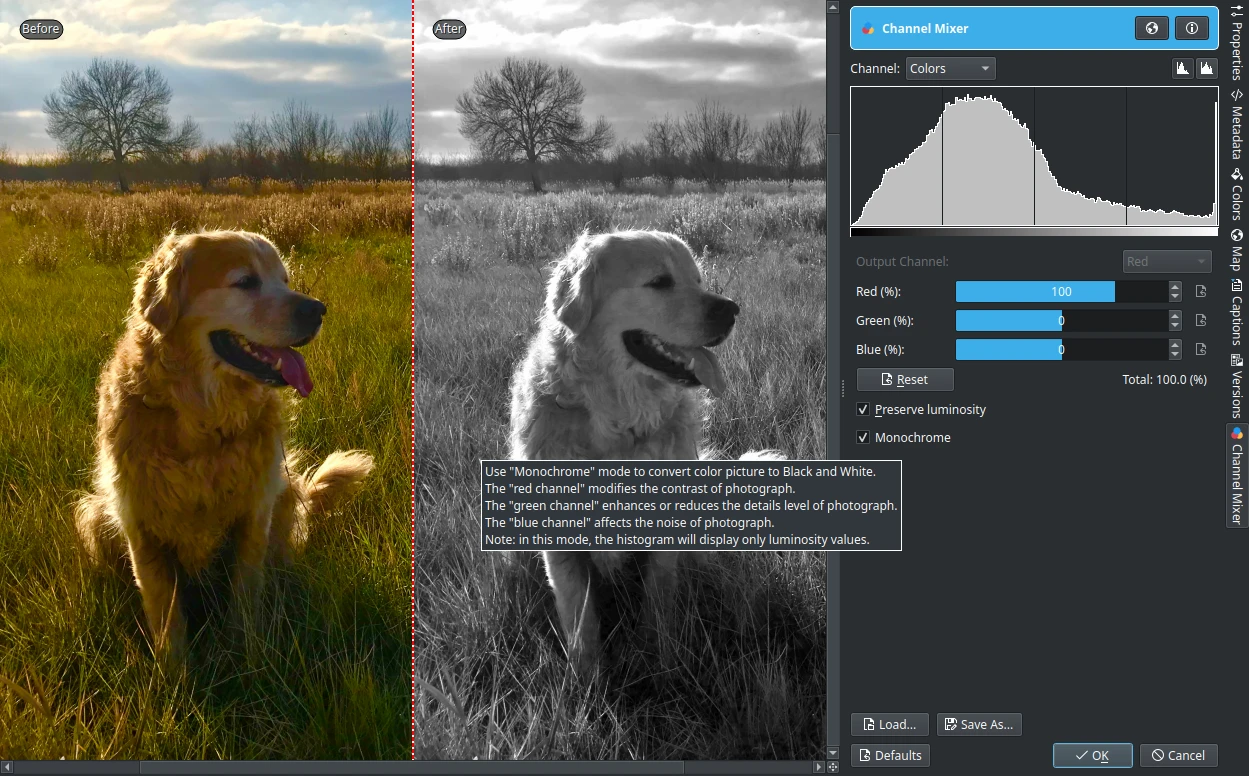1249x776 pixels.
Task: Click the Reset button
Action: click(x=905, y=380)
